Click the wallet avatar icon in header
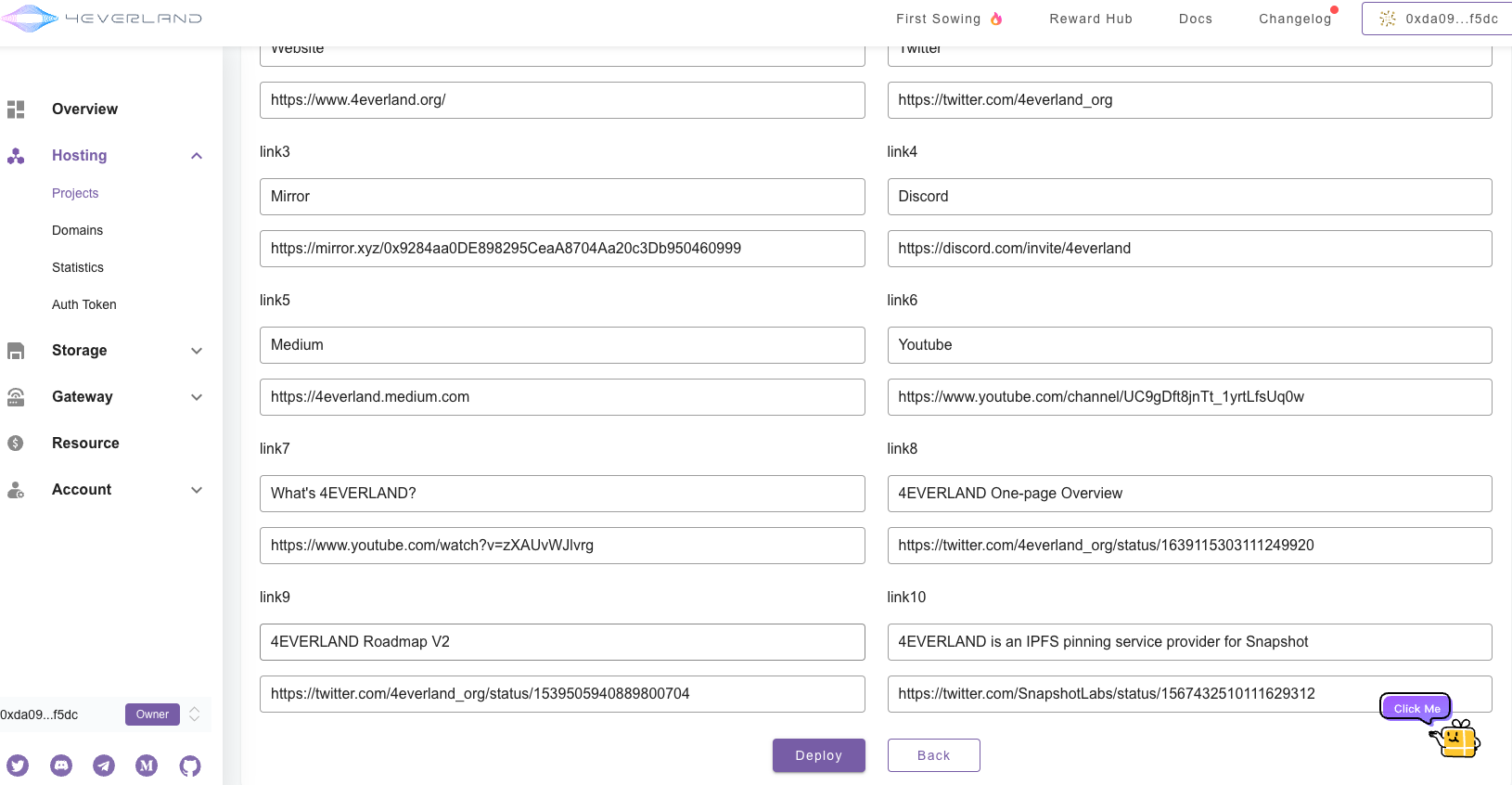This screenshot has width=1512, height=785. pos(1388,19)
